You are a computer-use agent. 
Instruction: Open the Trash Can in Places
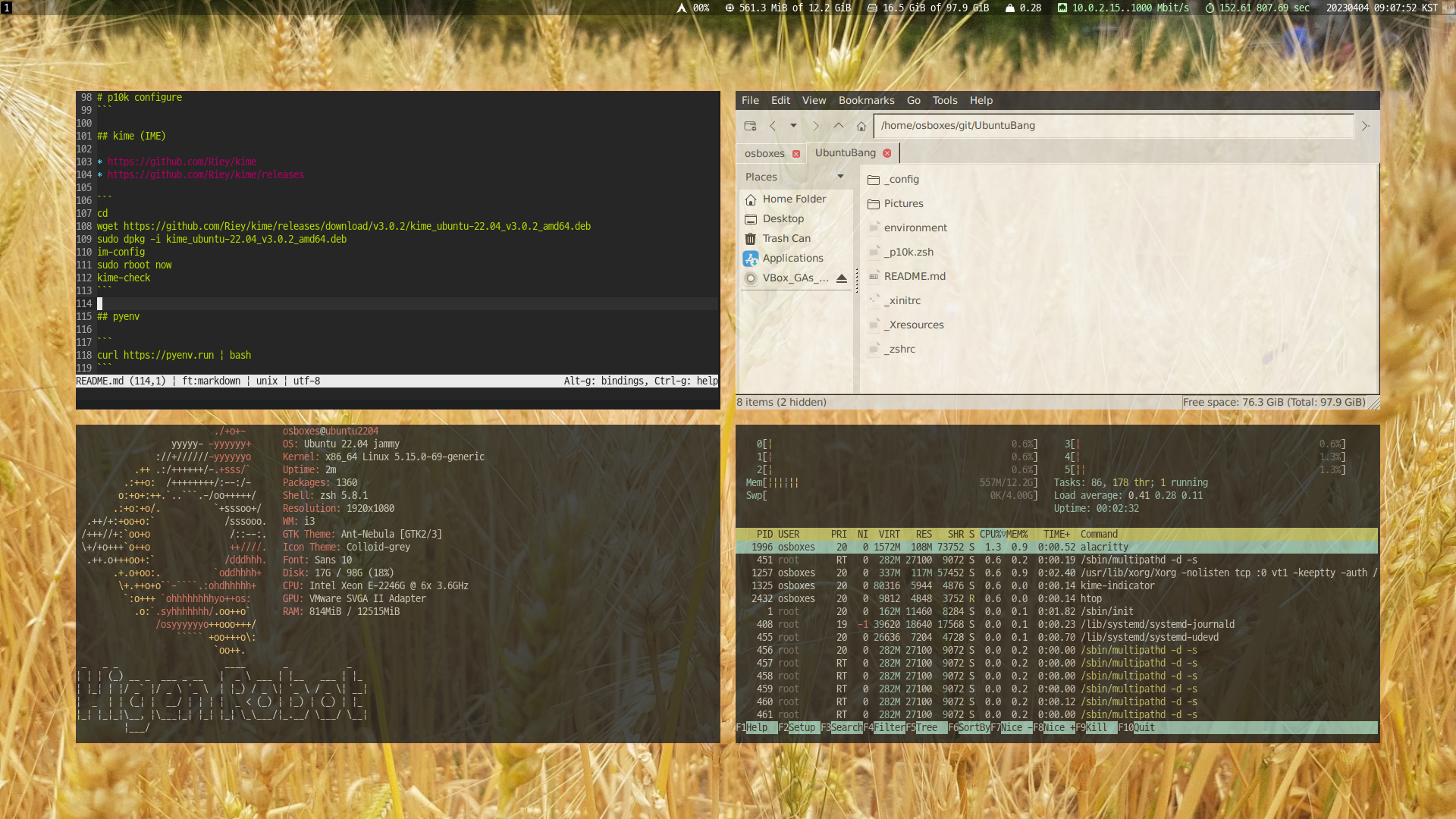[786, 238]
